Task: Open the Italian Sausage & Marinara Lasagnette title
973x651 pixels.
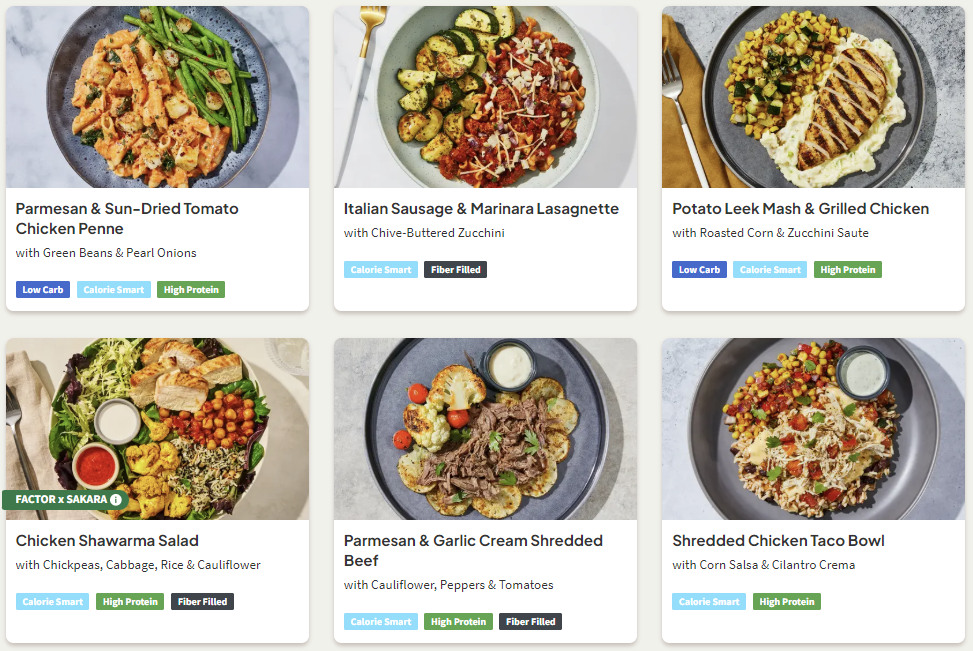Action: tap(481, 209)
